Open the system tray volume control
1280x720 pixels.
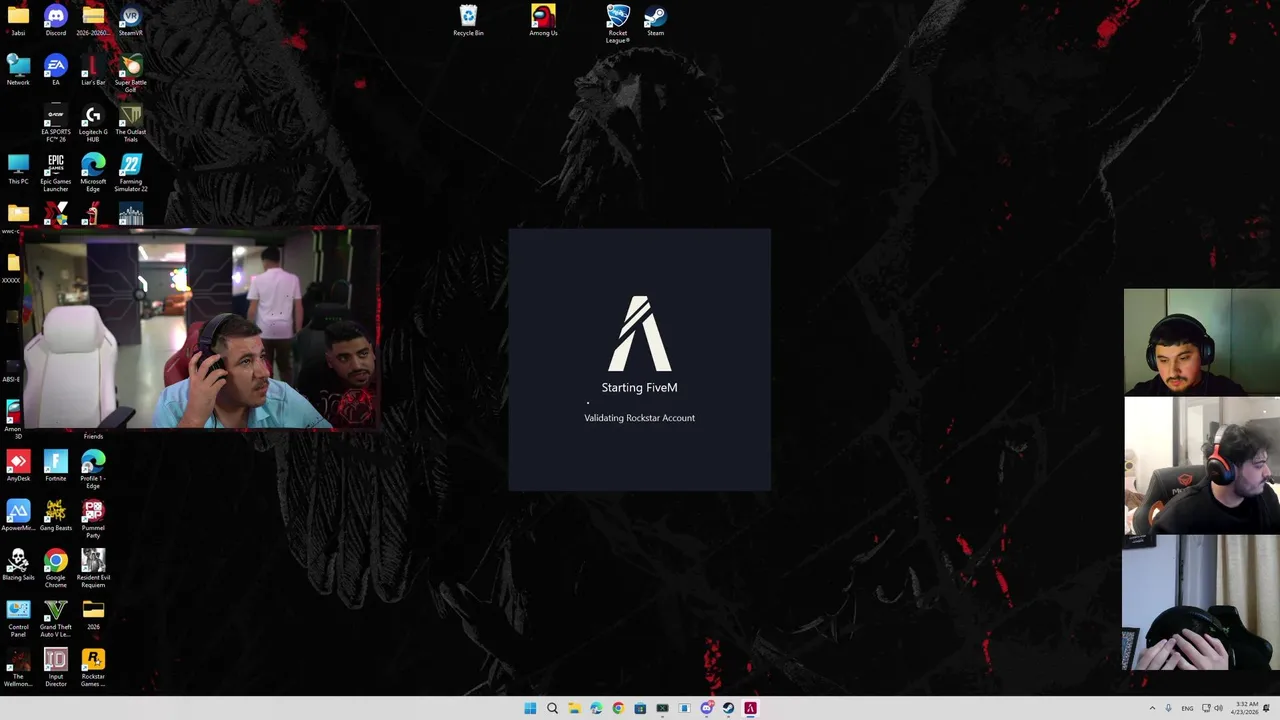(x=1218, y=708)
